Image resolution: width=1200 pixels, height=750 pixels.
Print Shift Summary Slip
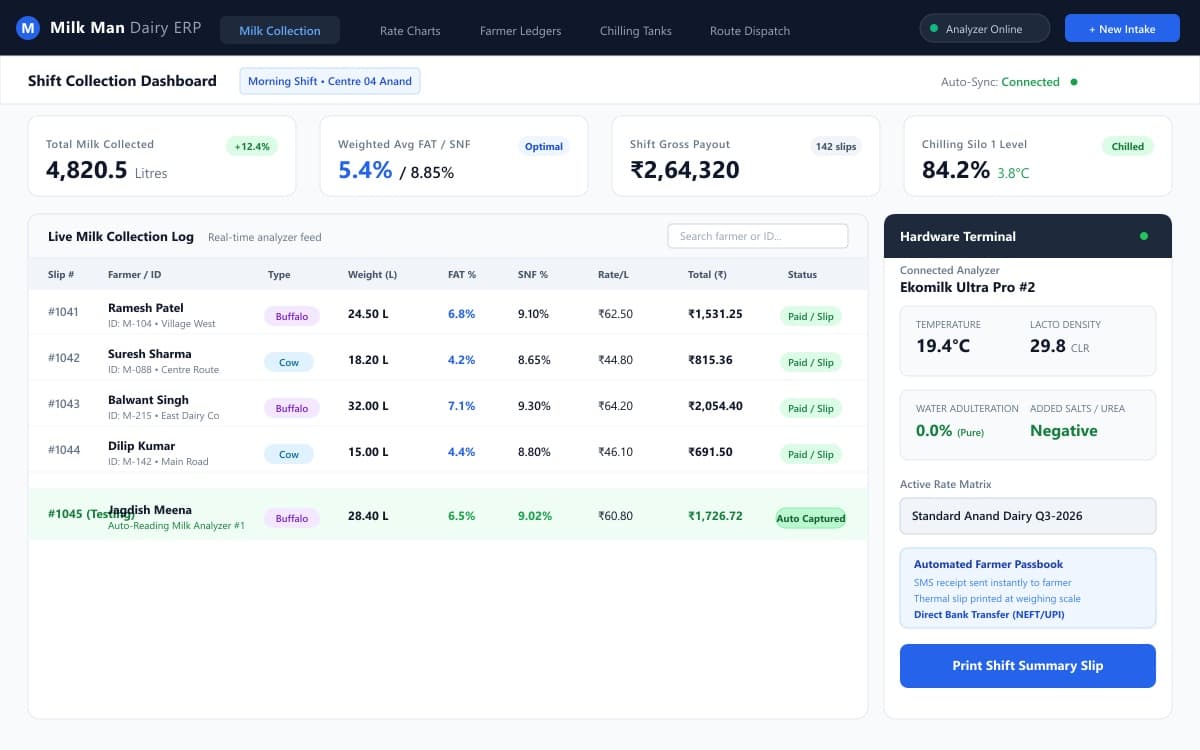click(1028, 666)
